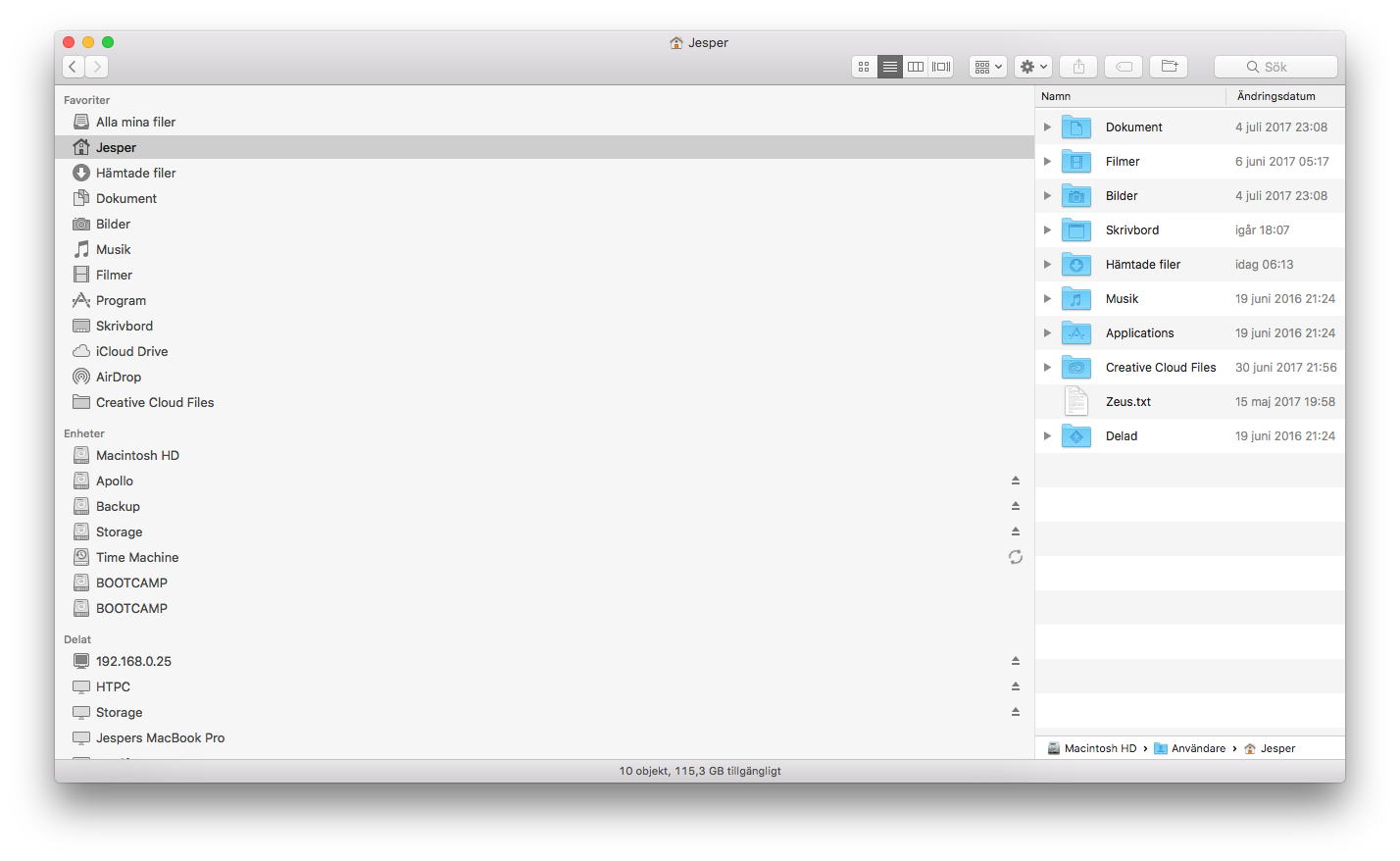Image resolution: width=1400 pixels, height=861 pixels.
Task: Select the first BOOTCAMP volume in sidebar
Action: [x=544, y=582]
